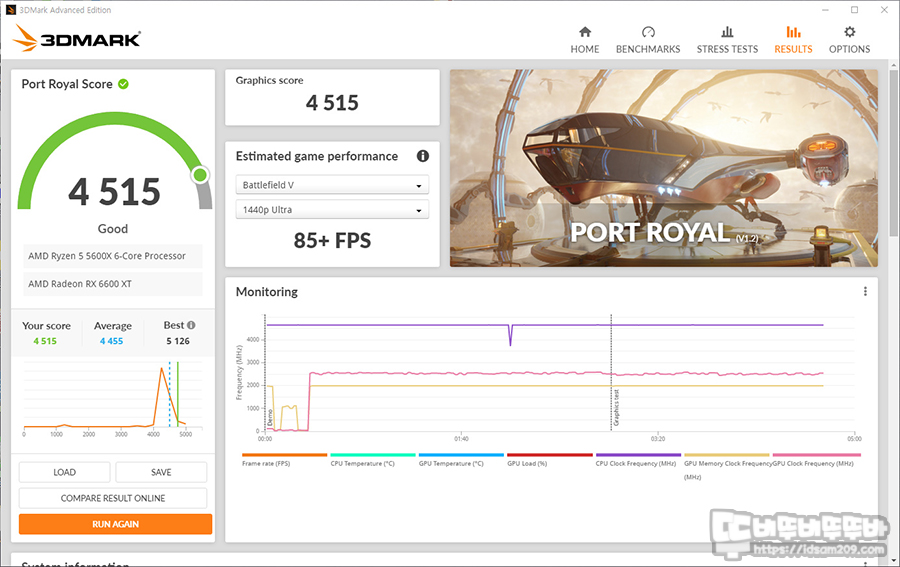
Task: Toggle GPU Load (%) legend swatch
Action: 550,455
